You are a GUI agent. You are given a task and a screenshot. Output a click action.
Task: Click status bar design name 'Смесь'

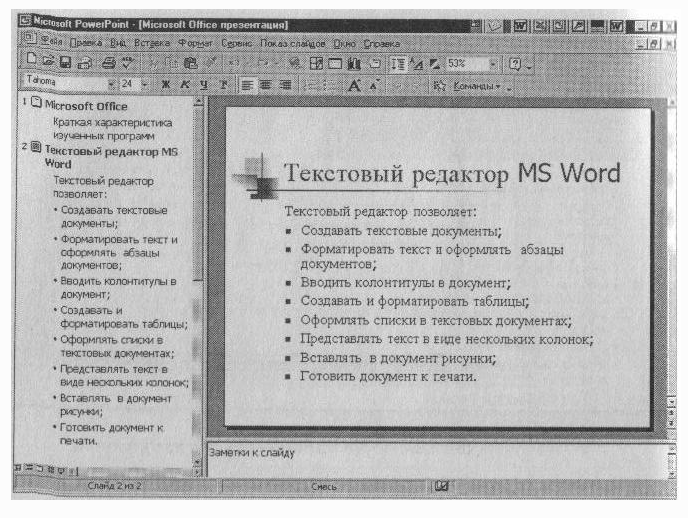click(x=324, y=486)
